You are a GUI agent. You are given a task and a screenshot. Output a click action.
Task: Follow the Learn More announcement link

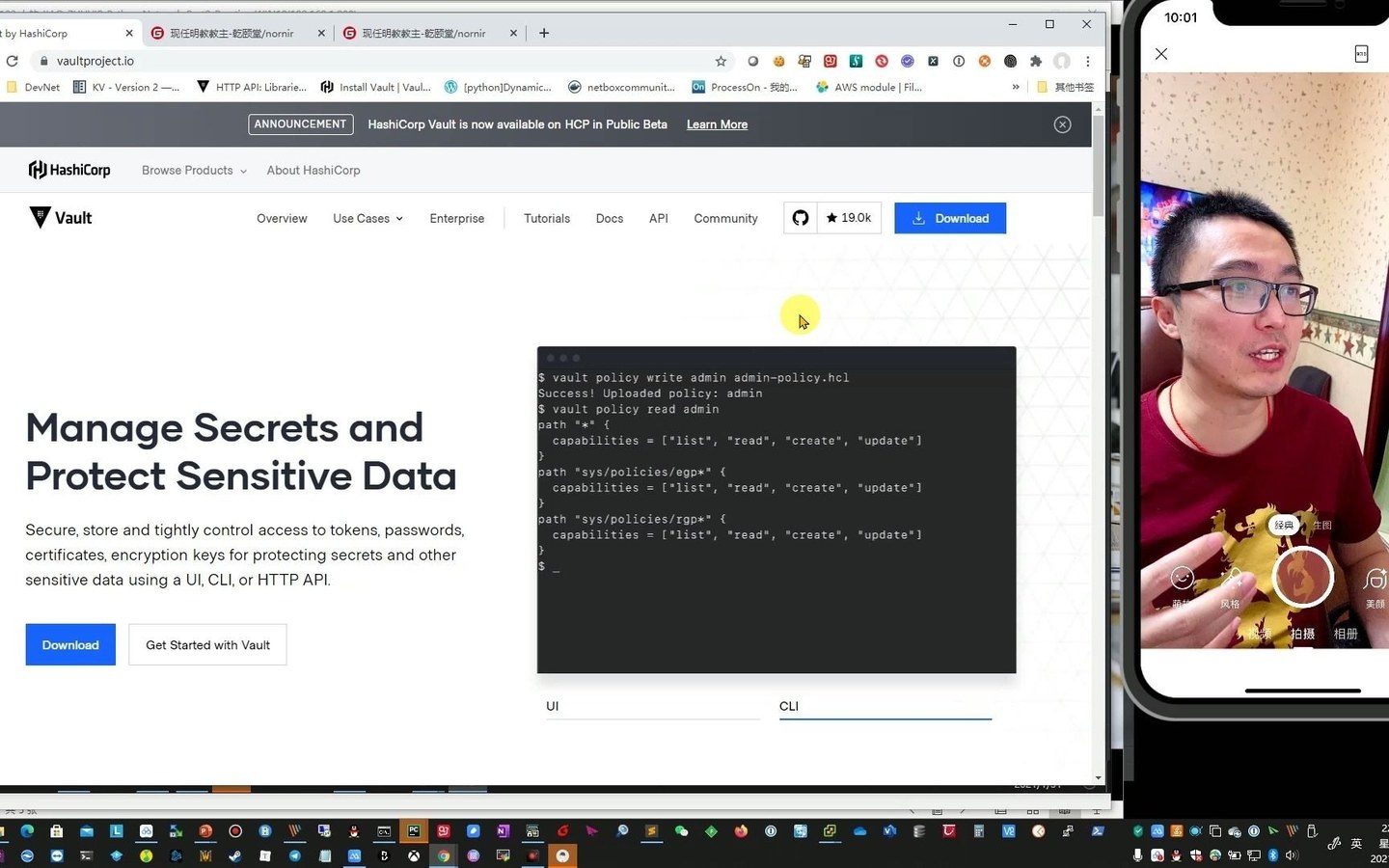point(717,124)
